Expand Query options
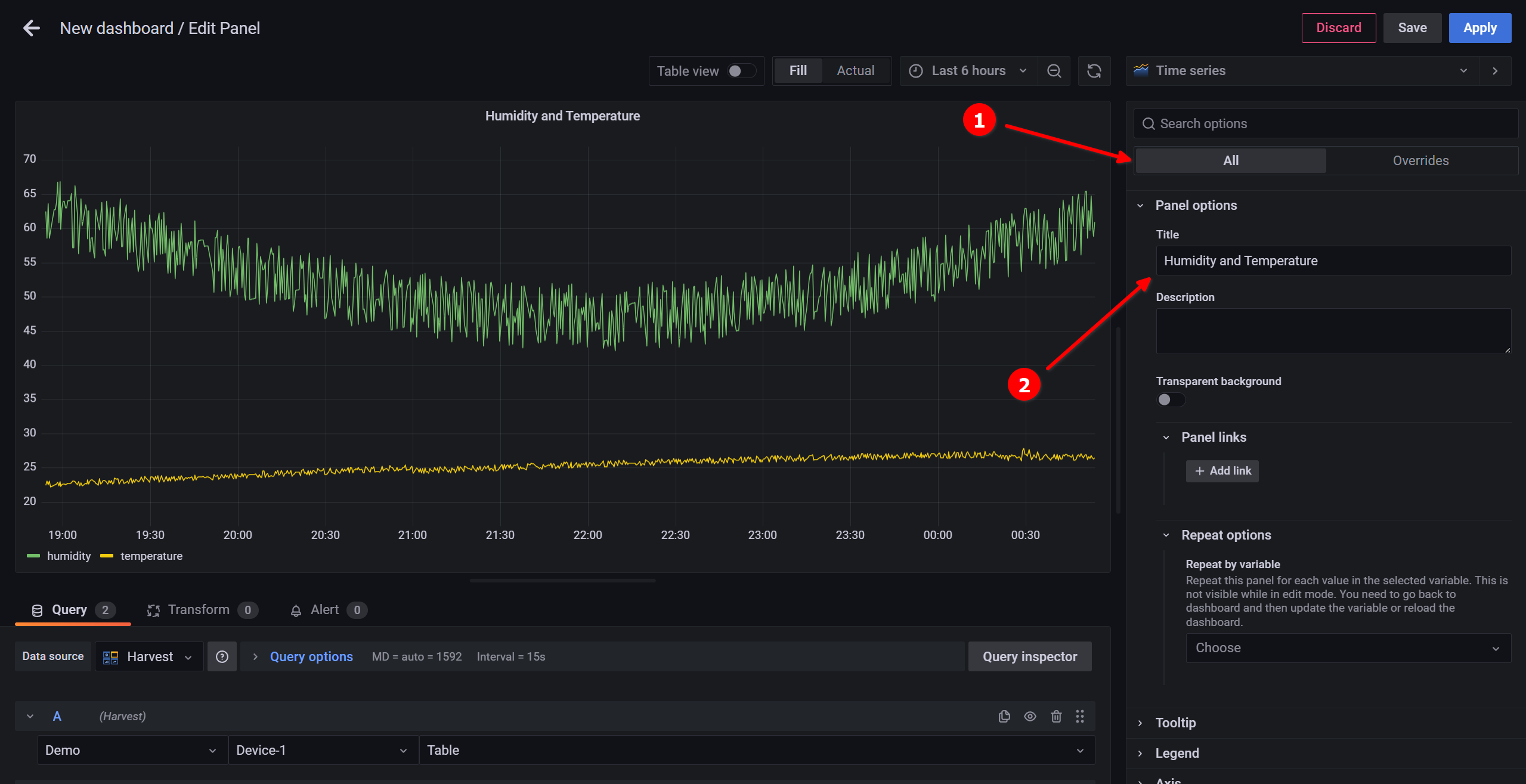The image size is (1526, 784). [311, 656]
